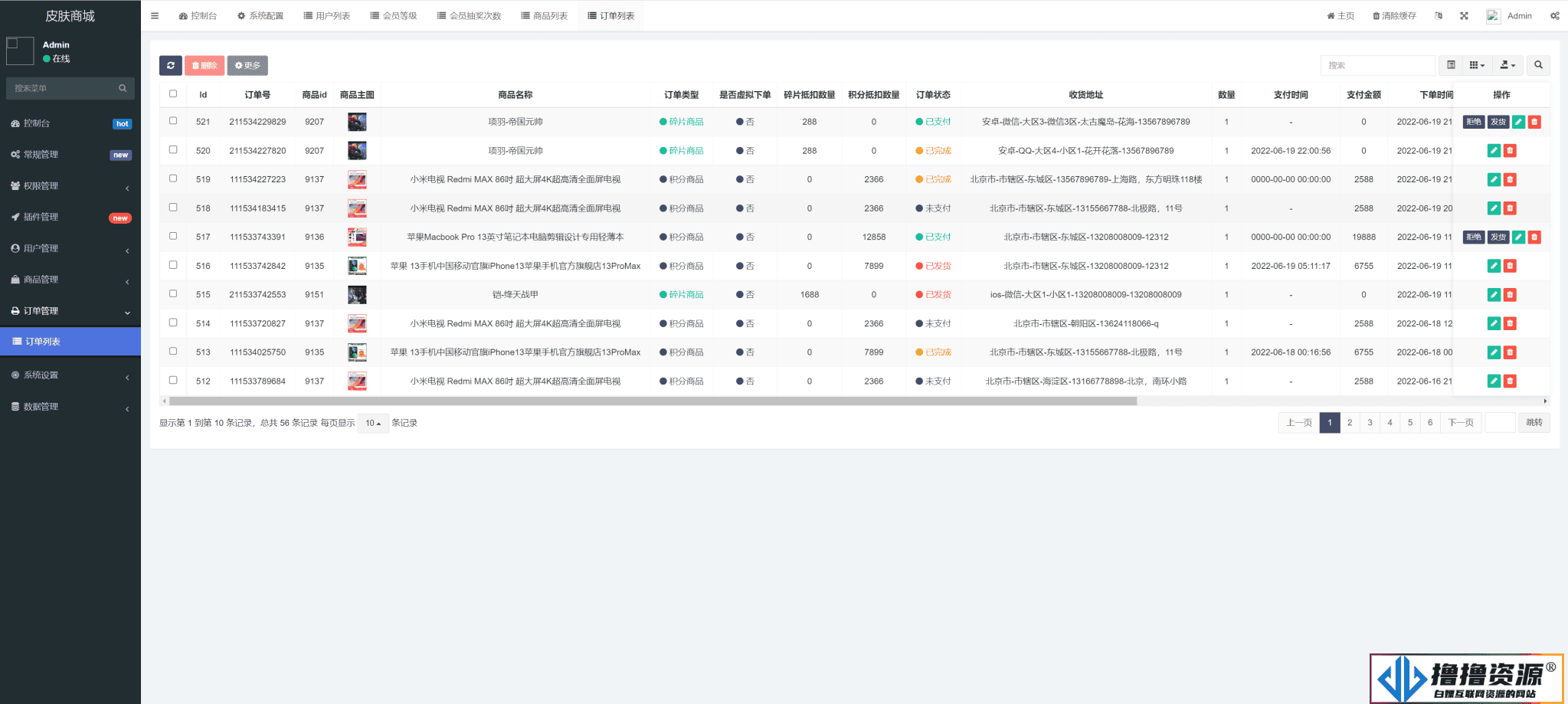The width and height of the screenshot is (1568, 704).
Task: Focus the jump-to-page number field
Action: pos(1500,423)
